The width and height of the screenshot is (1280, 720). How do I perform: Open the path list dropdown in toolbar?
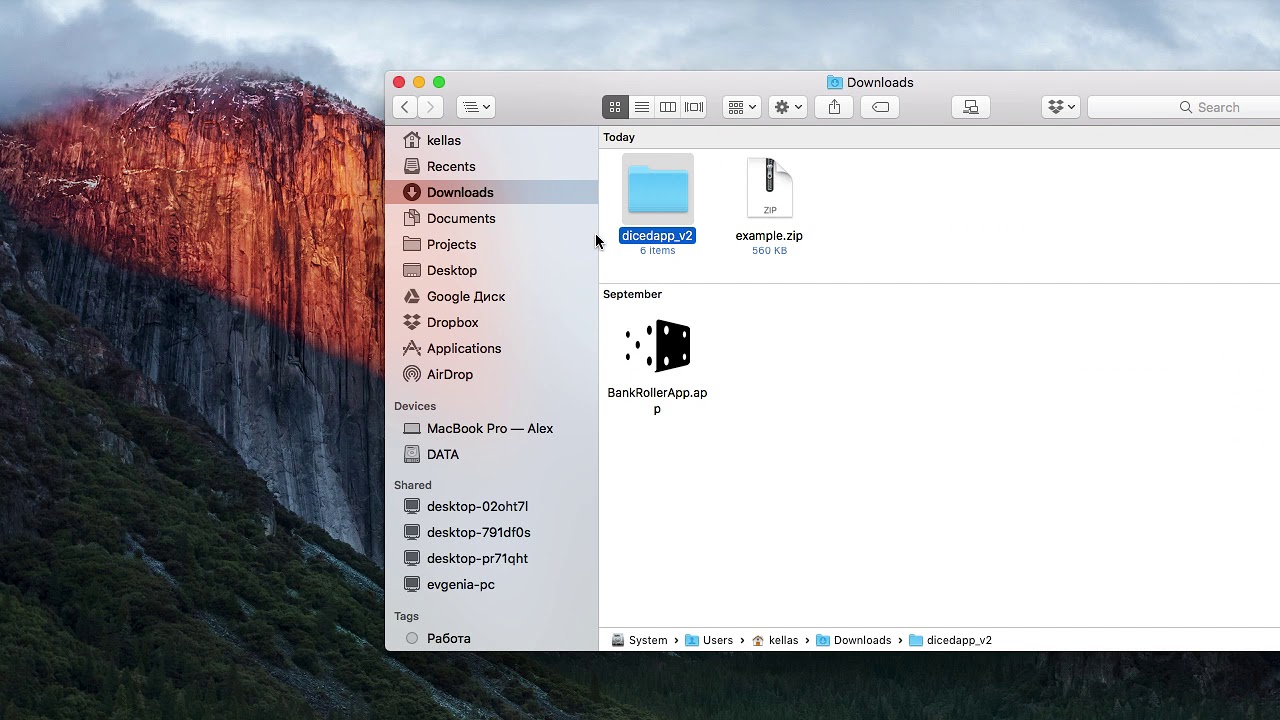[x=476, y=107]
